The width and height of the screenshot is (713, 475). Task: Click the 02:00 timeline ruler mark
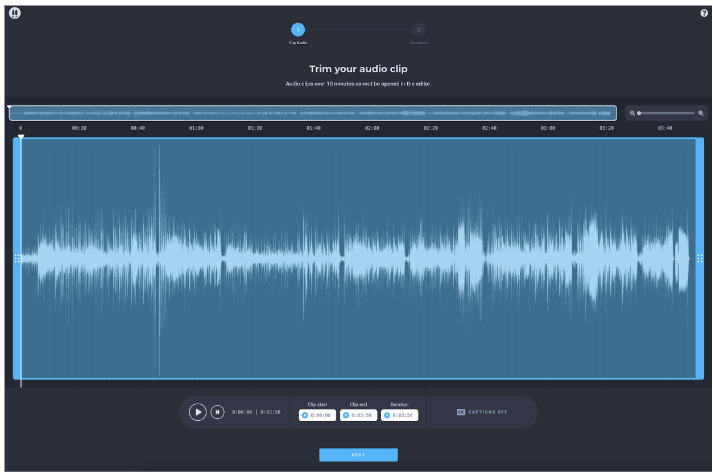[x=372, y=128]
